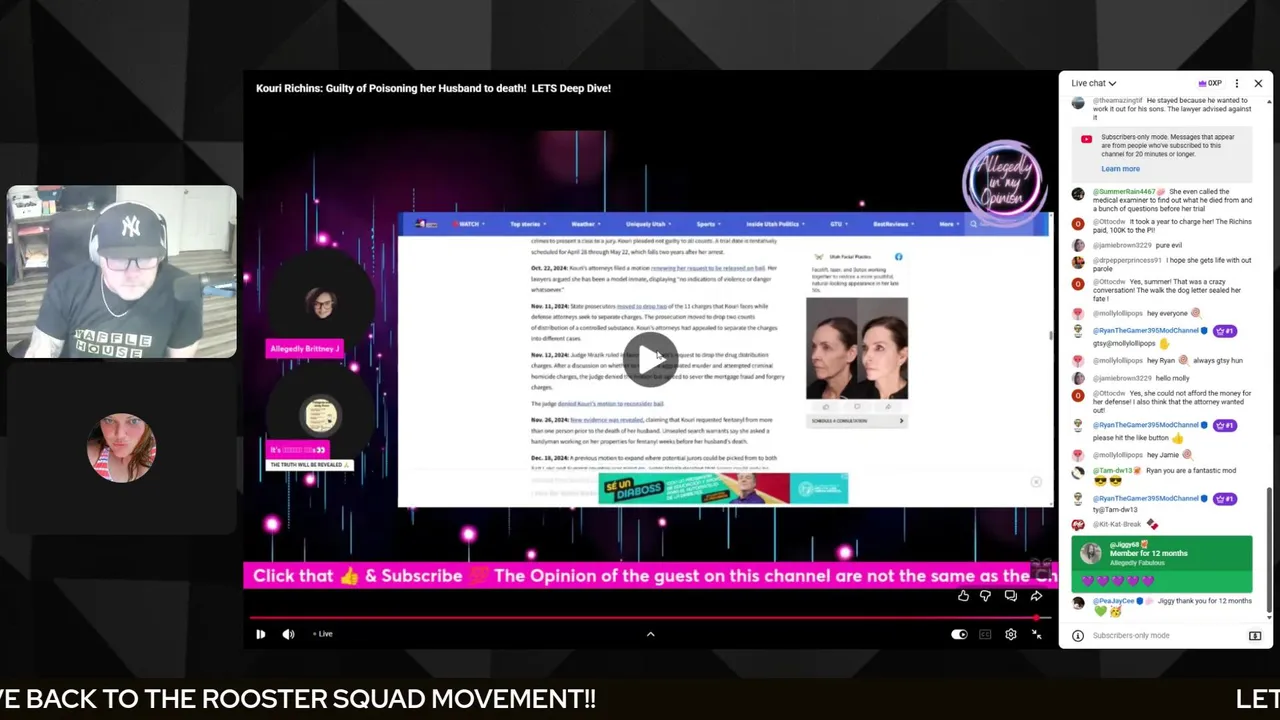Click @SummerRain4467 username in chat

point(1124,191)
